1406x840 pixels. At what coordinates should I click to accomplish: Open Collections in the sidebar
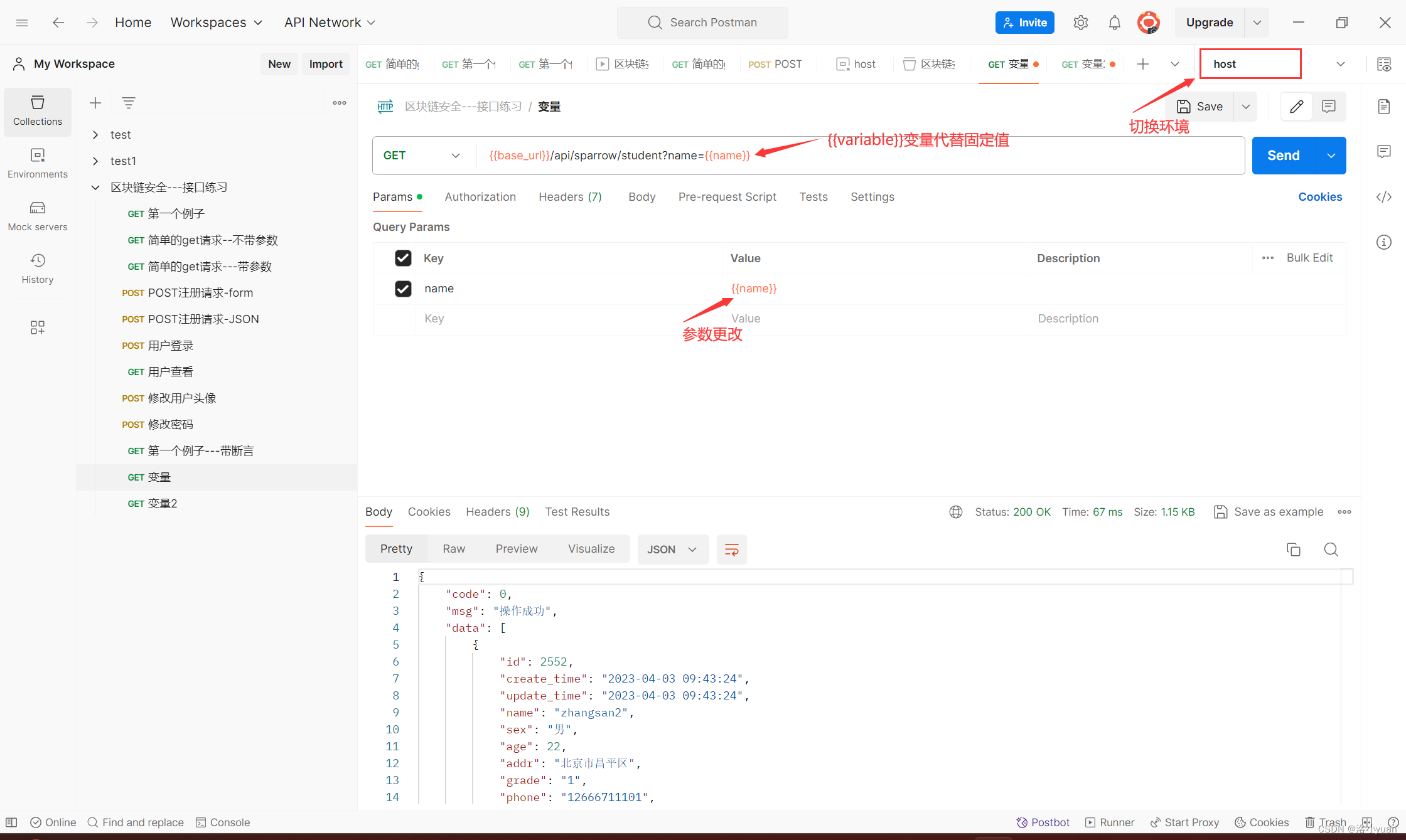(x=38, y=111)
